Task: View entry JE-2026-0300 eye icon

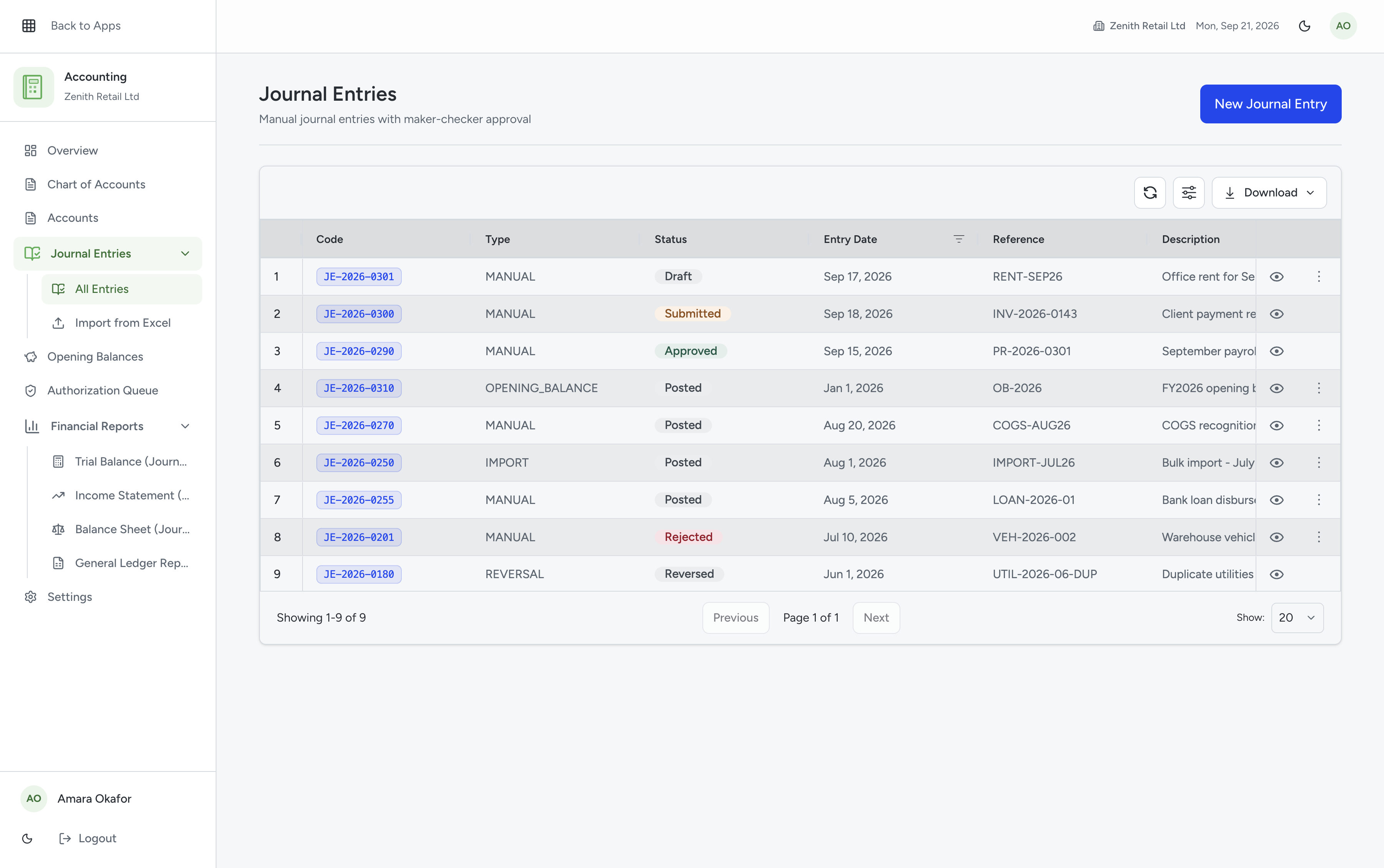Action: tap(1277, 314)
